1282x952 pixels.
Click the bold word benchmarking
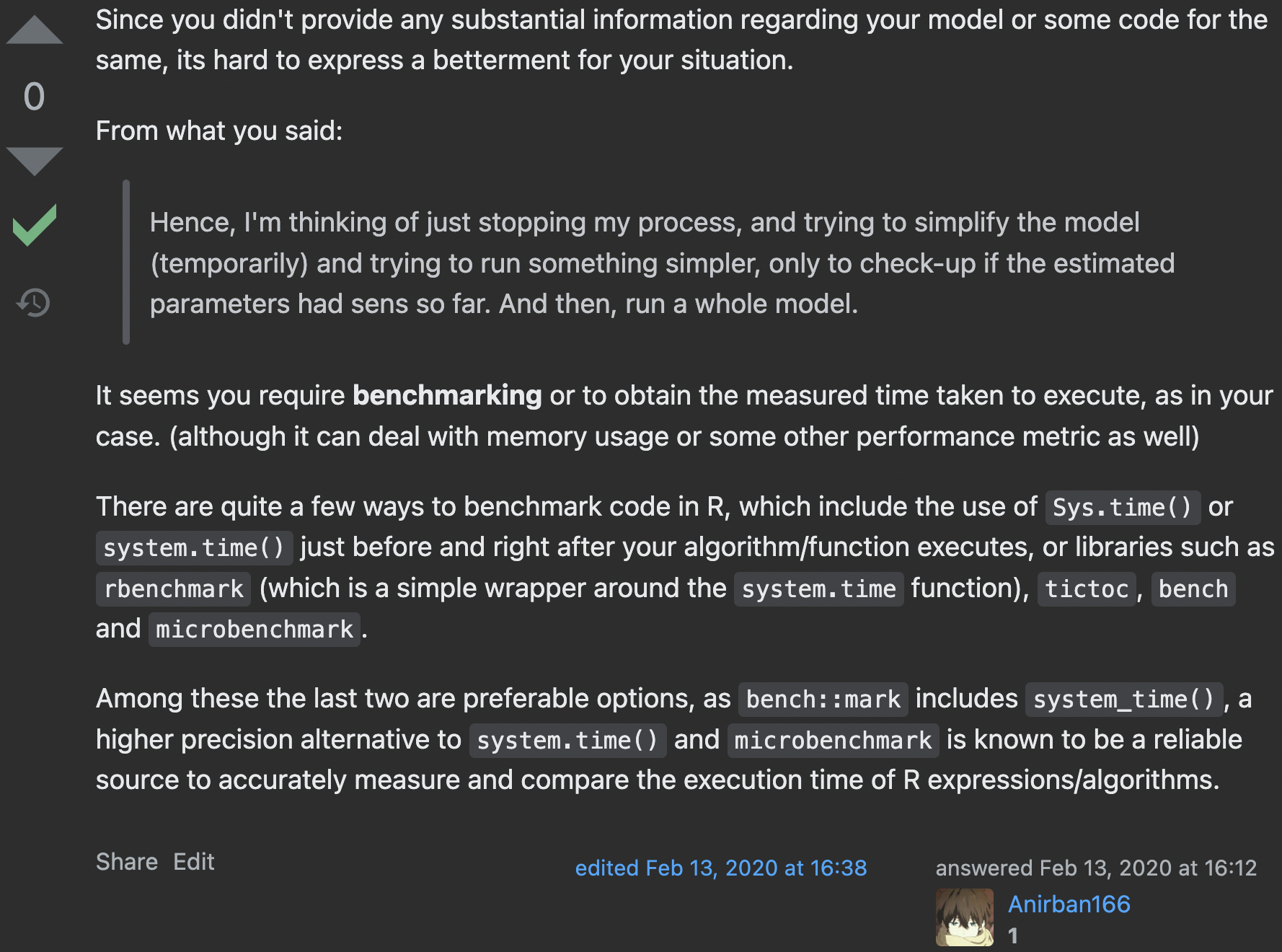[x=447, y=395]
